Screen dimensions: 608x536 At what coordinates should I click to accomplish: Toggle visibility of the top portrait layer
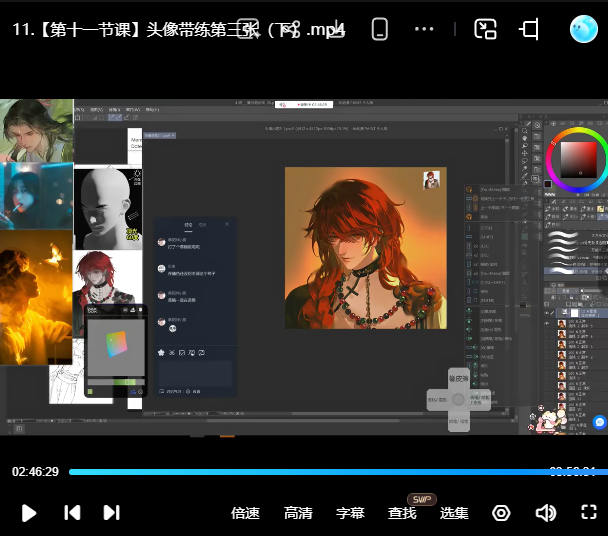[548, 323]
